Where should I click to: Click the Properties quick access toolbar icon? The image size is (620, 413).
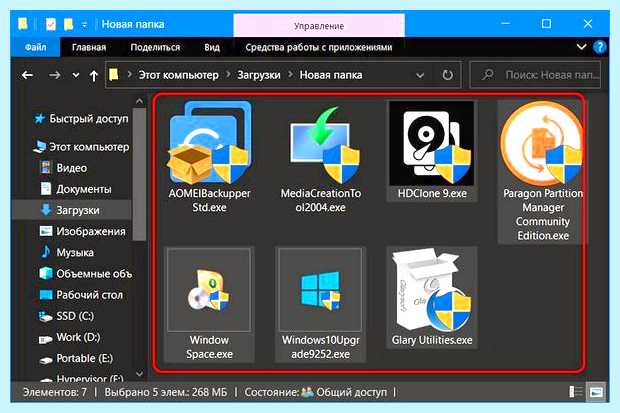(x=51, y=24)
